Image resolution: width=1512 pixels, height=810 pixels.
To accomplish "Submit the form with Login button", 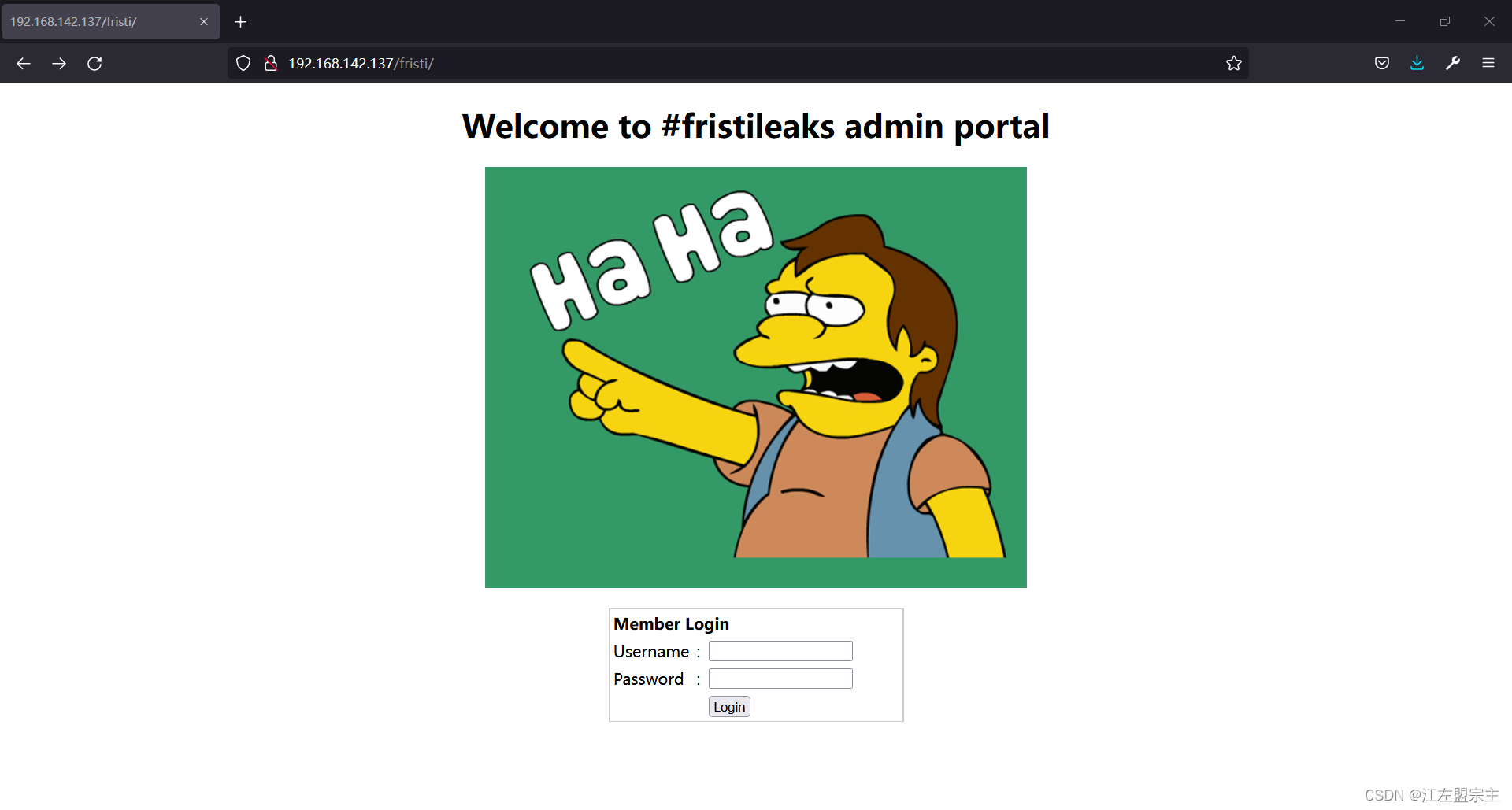I will point(729,707).
